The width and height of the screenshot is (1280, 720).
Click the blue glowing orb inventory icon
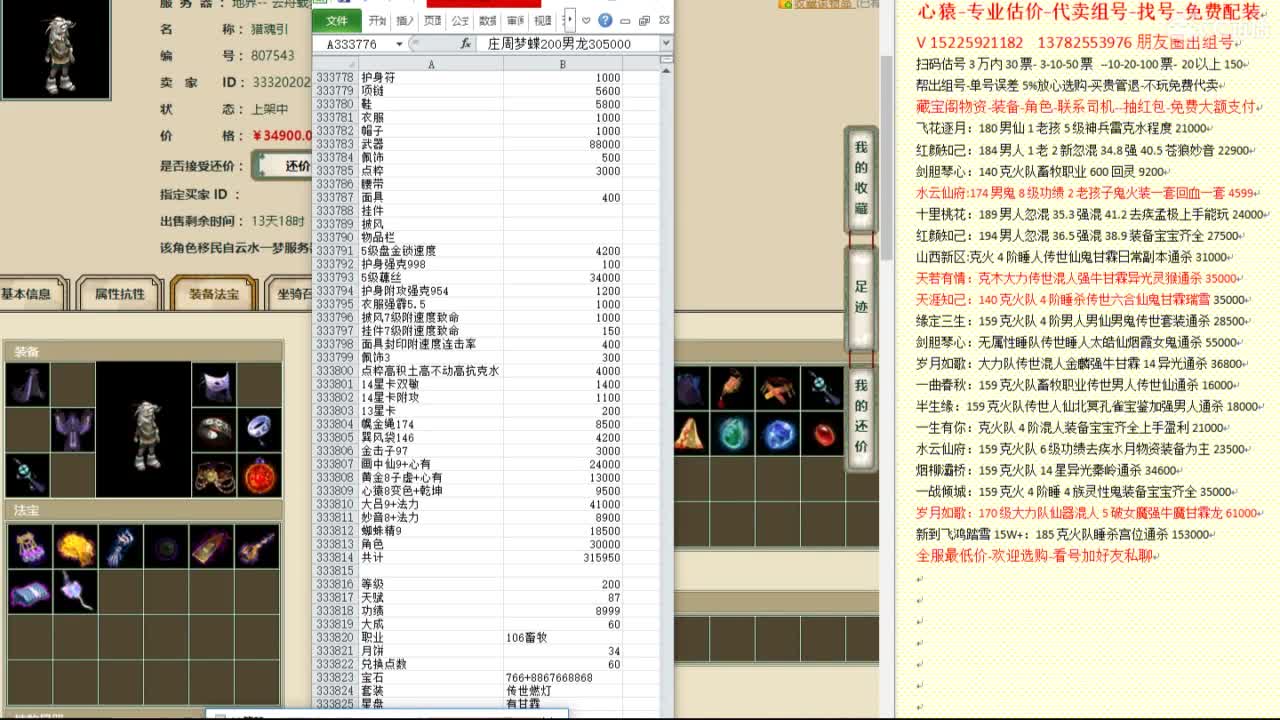pos(778,433)
